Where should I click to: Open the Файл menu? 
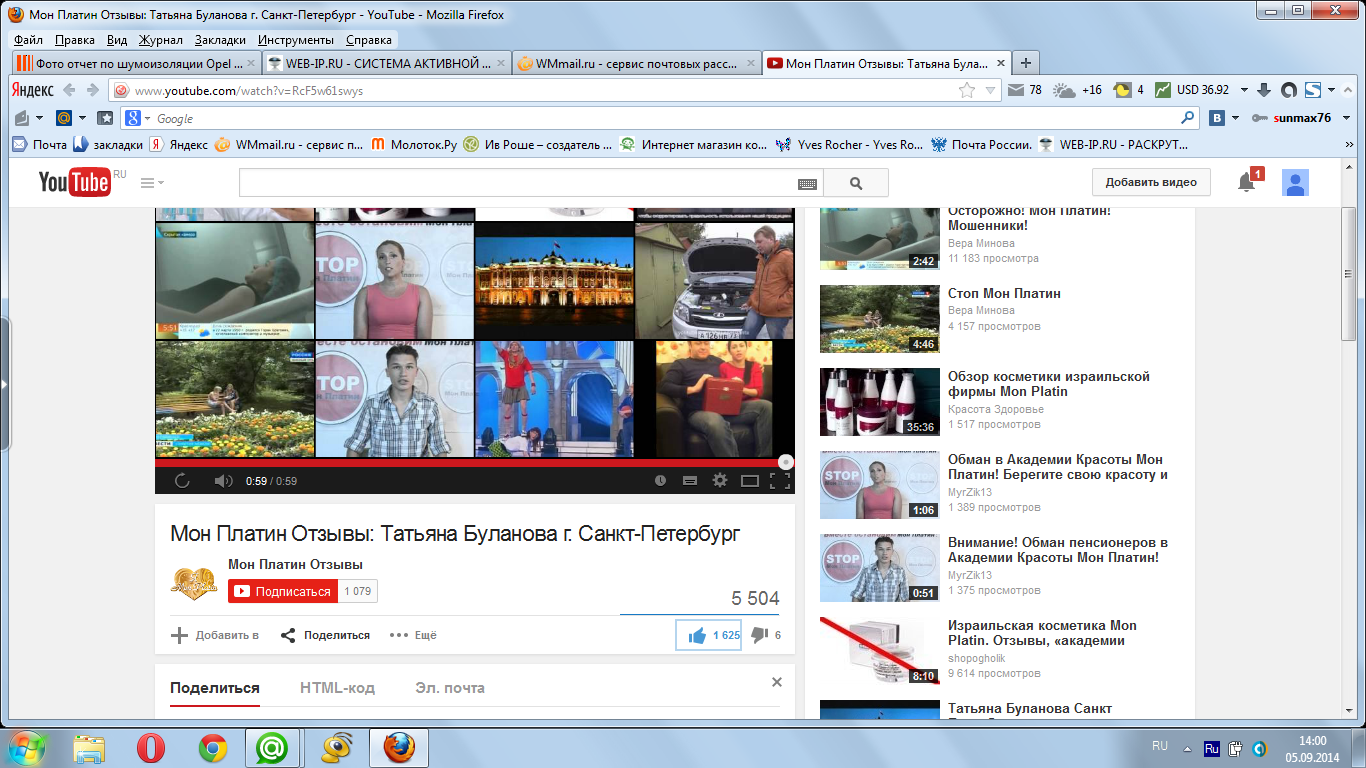(x=29, y=40)
